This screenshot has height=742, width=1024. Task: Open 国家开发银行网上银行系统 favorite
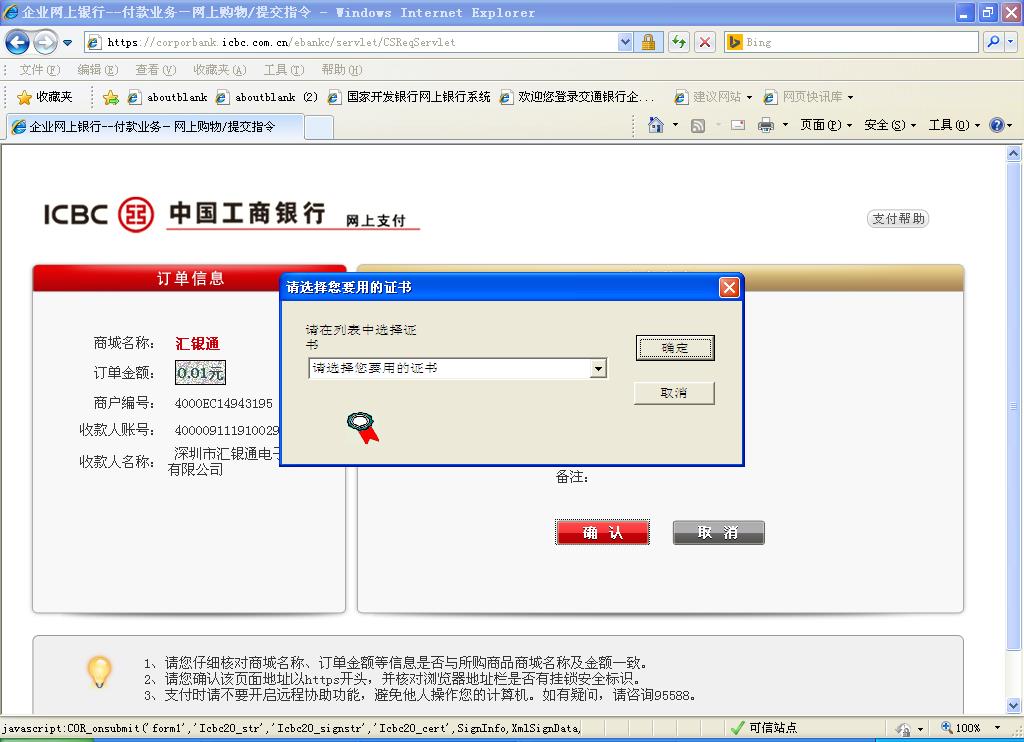click(x=409, y=97)
